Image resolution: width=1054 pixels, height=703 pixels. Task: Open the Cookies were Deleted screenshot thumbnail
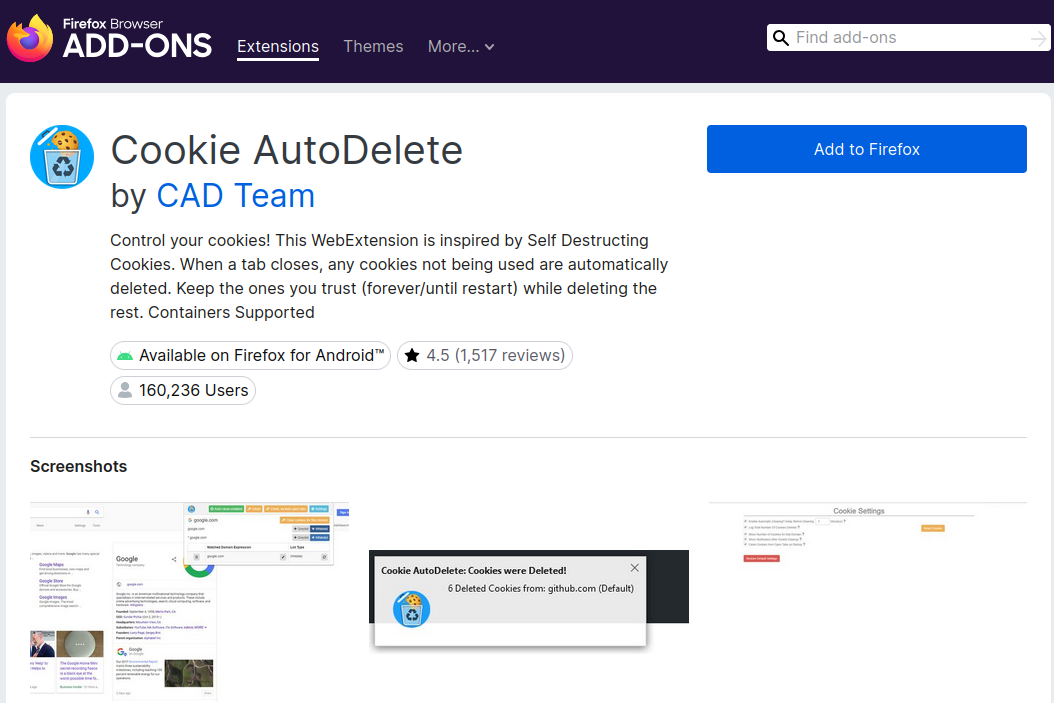click(528, 600)
